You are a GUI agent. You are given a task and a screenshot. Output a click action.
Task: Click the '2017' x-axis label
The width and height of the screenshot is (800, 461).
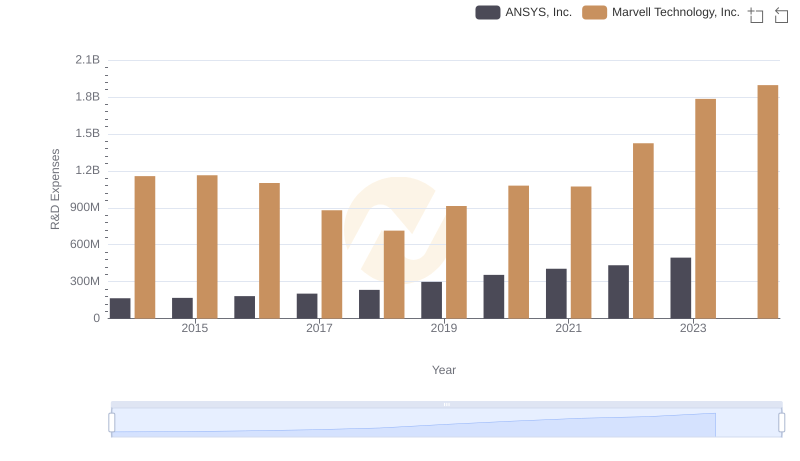pyautogui.click(x=319, y=328)
